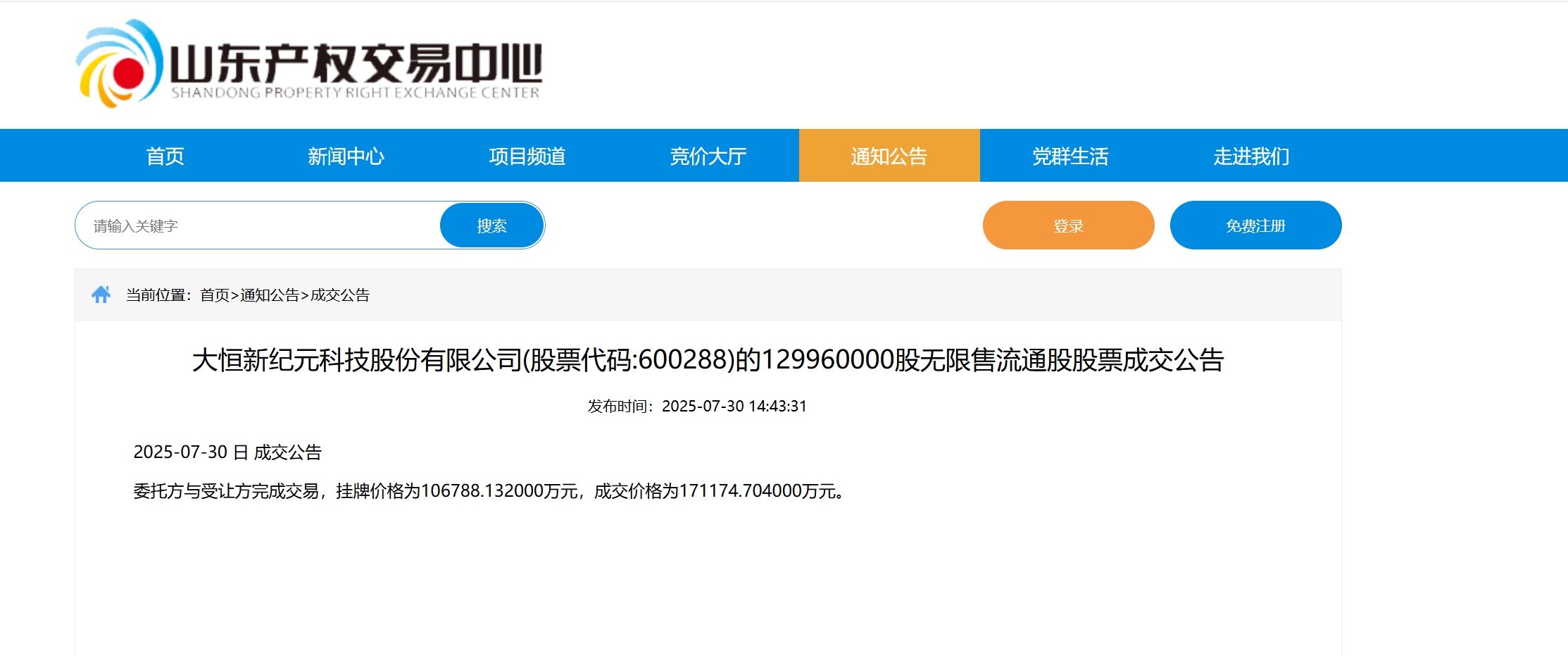
Task: Click the Shandong Property Exchange Center logo
Action: [309, 63]
